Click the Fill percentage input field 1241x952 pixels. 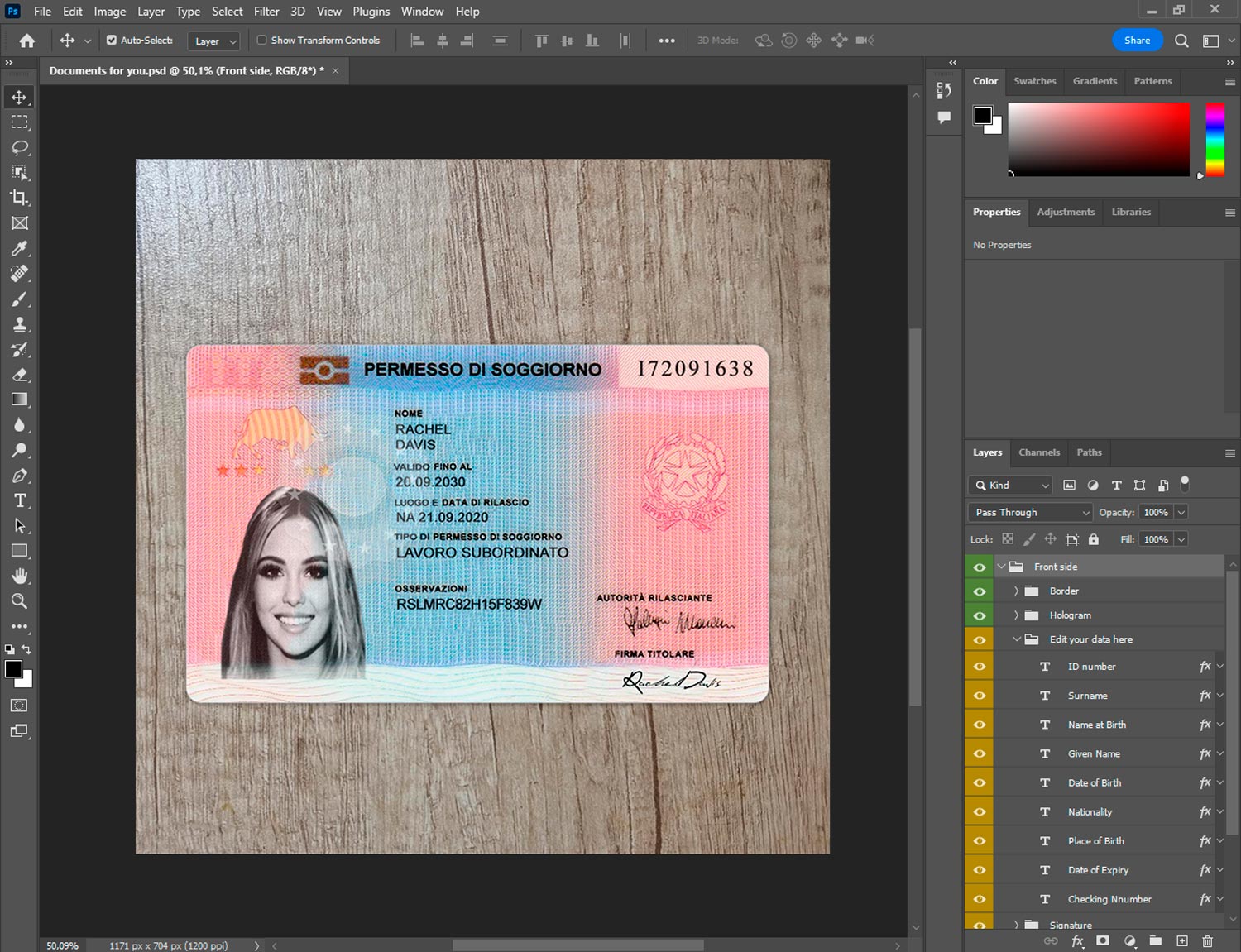[1156, 539]
